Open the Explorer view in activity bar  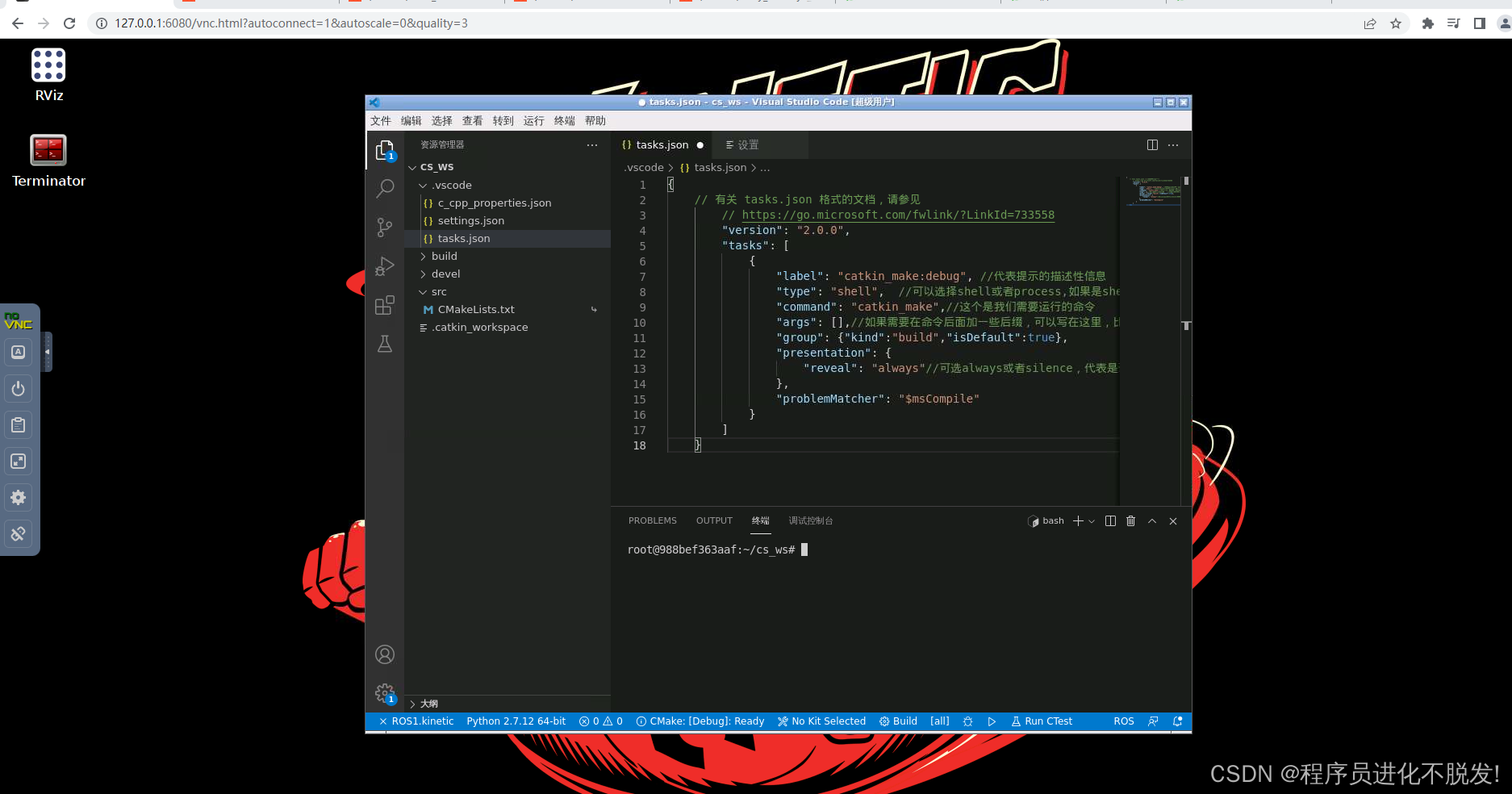point(385,150)
